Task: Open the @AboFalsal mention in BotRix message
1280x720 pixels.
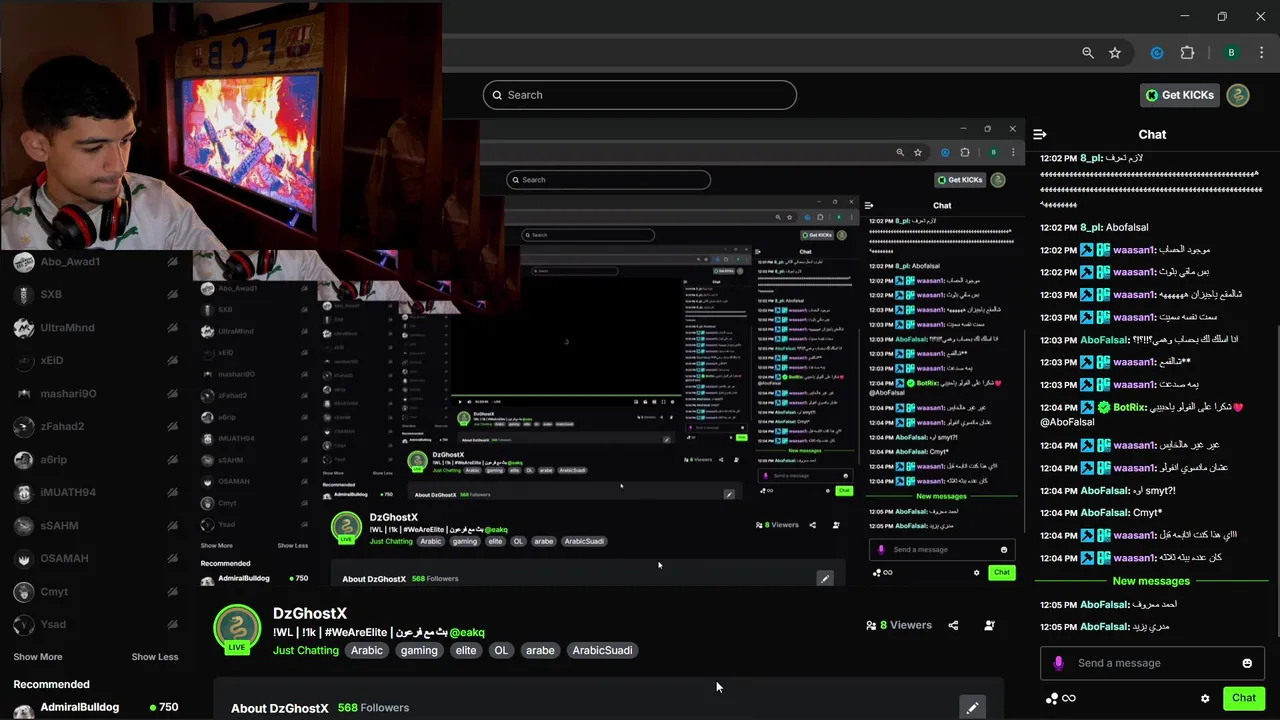Action: 1067,422
